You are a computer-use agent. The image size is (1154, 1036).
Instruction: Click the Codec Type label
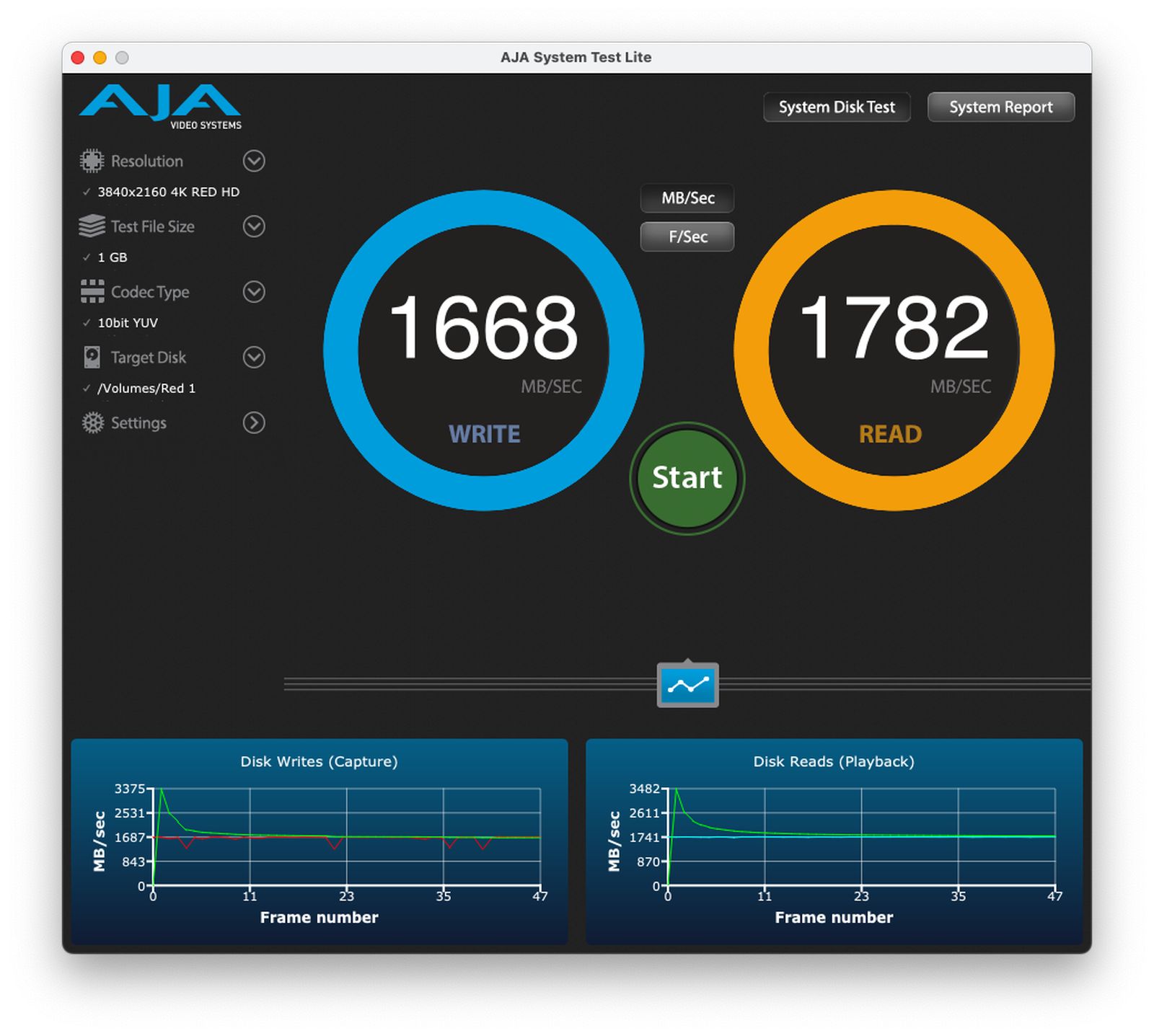tap(150, 292)
